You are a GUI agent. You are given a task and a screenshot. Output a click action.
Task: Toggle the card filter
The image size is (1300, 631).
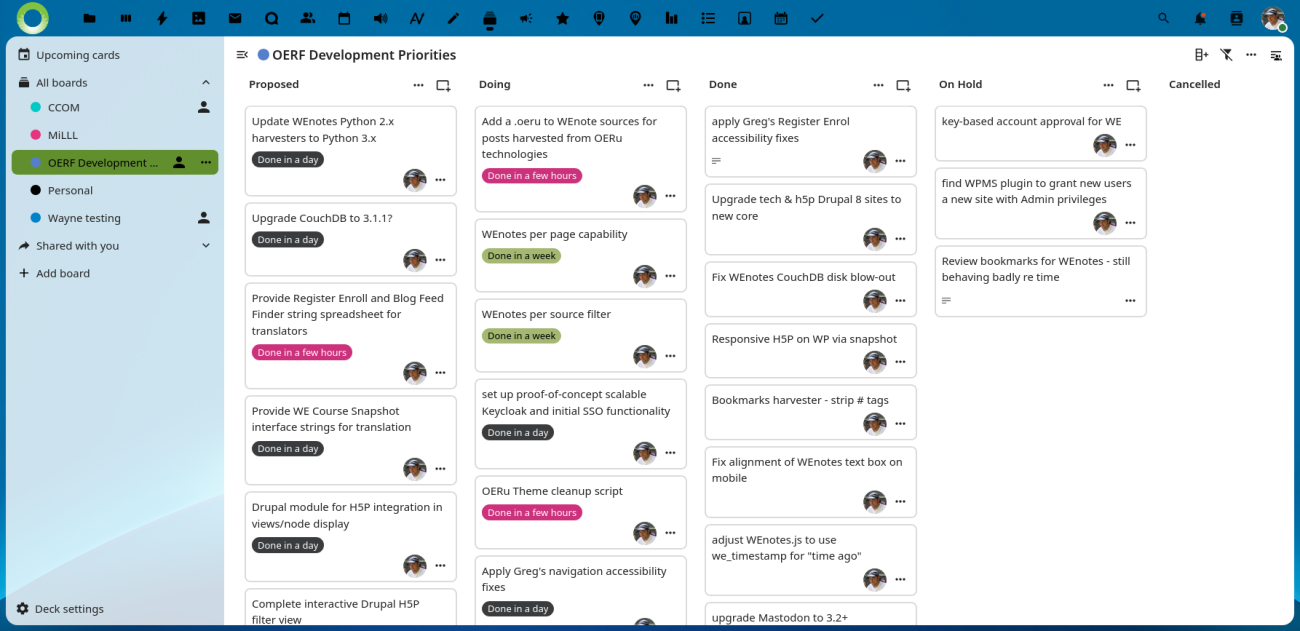pyautogui.click(x=1226, y=55)
